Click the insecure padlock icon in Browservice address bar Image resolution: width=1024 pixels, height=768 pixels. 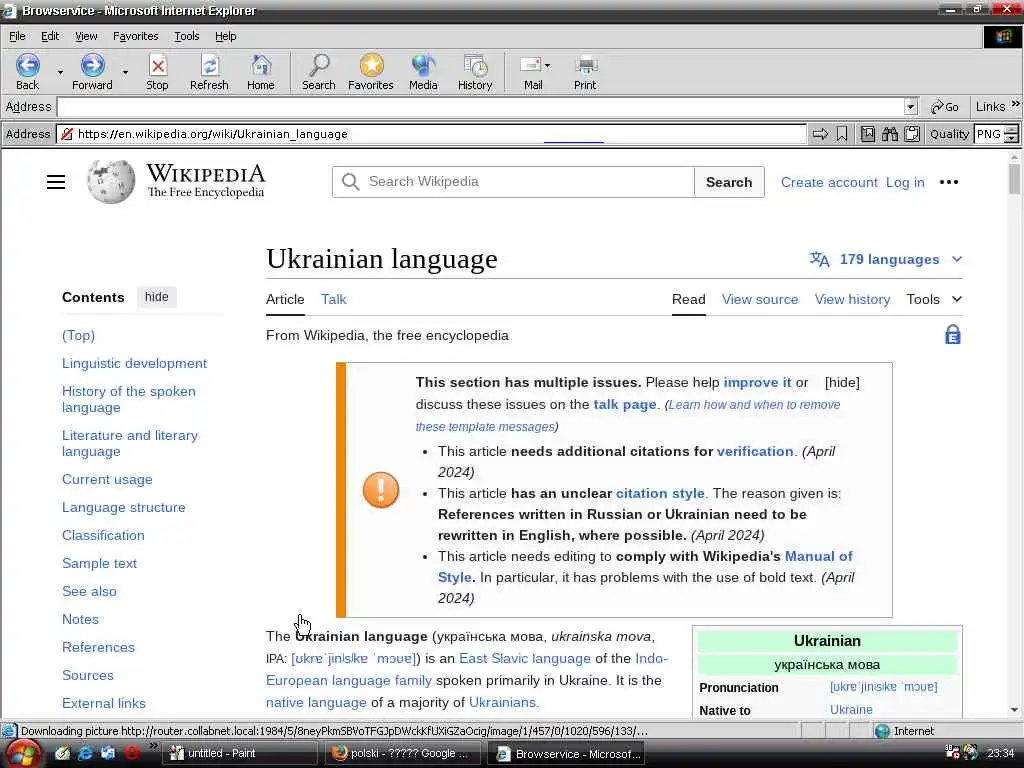[66, 134]
